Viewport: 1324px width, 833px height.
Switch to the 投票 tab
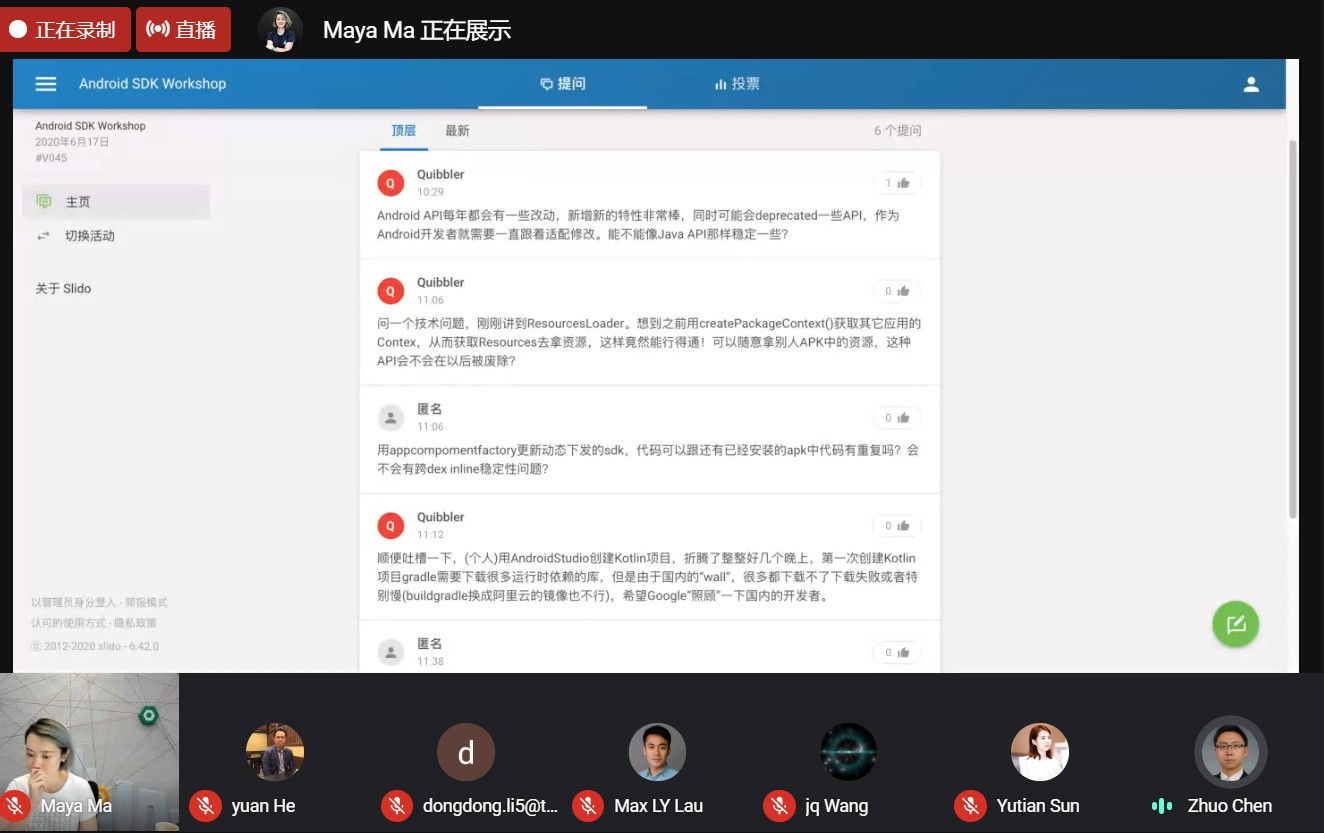point(737,84)
